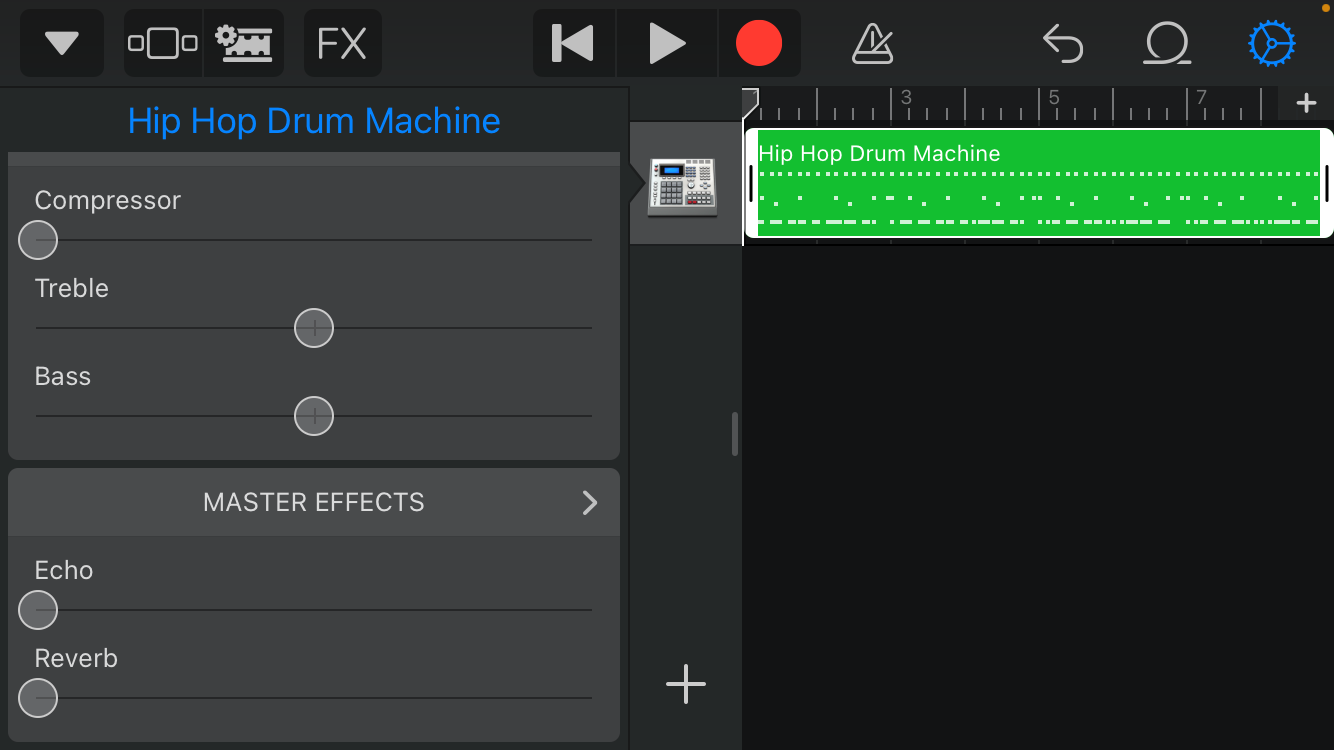Open the FX panel
Image resolution: width=1334 pixels, height=750 pixels.
(342, 43)
